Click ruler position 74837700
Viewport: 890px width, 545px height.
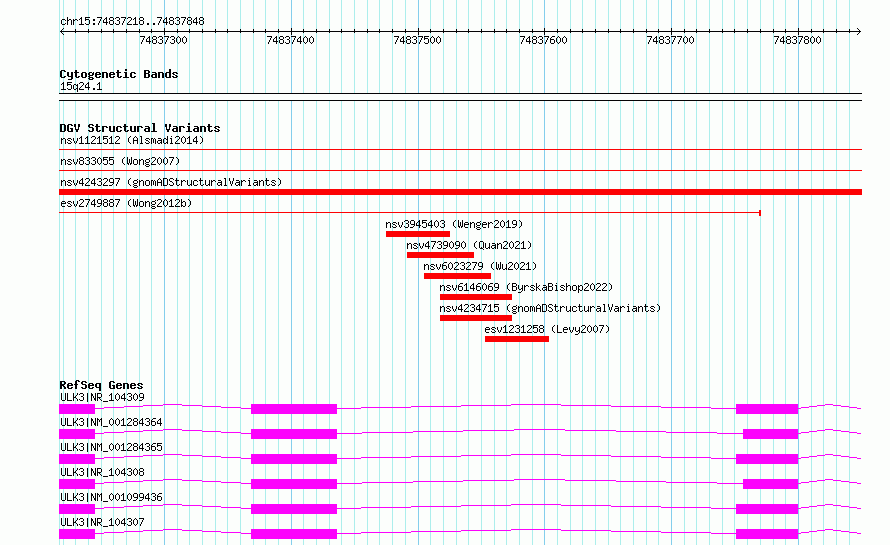tap(670, 40)
